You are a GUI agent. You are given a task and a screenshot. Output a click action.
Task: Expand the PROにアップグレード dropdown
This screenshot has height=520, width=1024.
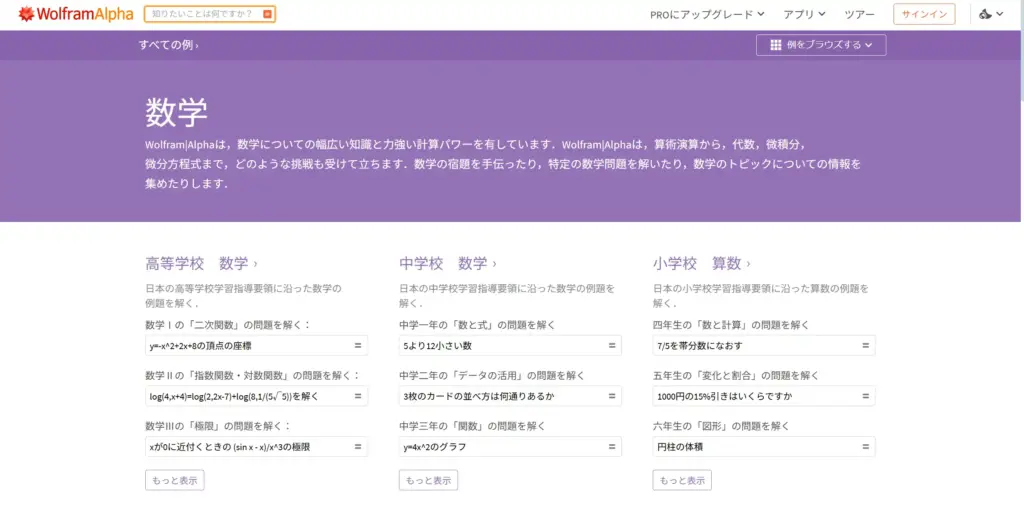point(707,14)
